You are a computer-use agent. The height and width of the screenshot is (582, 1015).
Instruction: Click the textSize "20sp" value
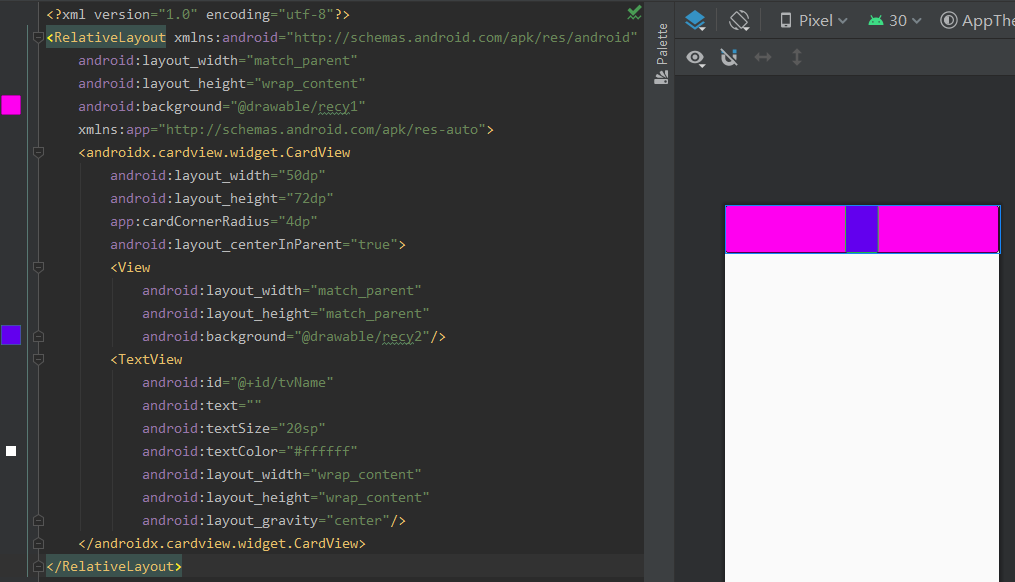pos(302,429)
